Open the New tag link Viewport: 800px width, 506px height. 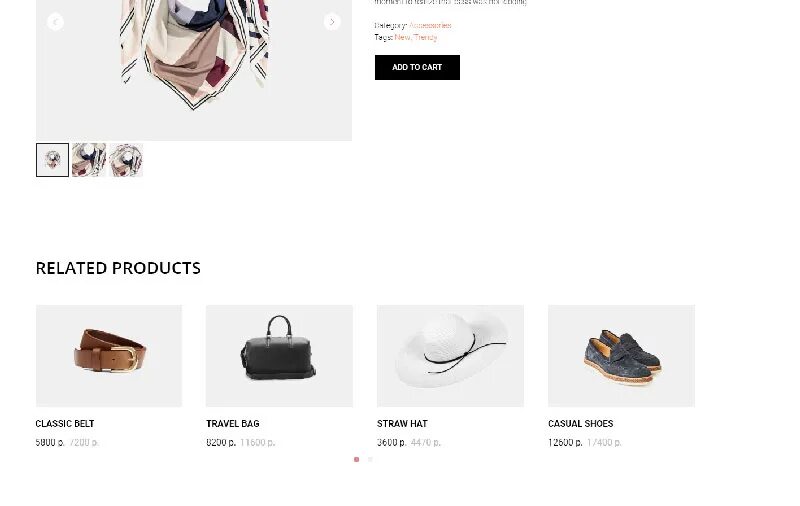coord(402,37)
